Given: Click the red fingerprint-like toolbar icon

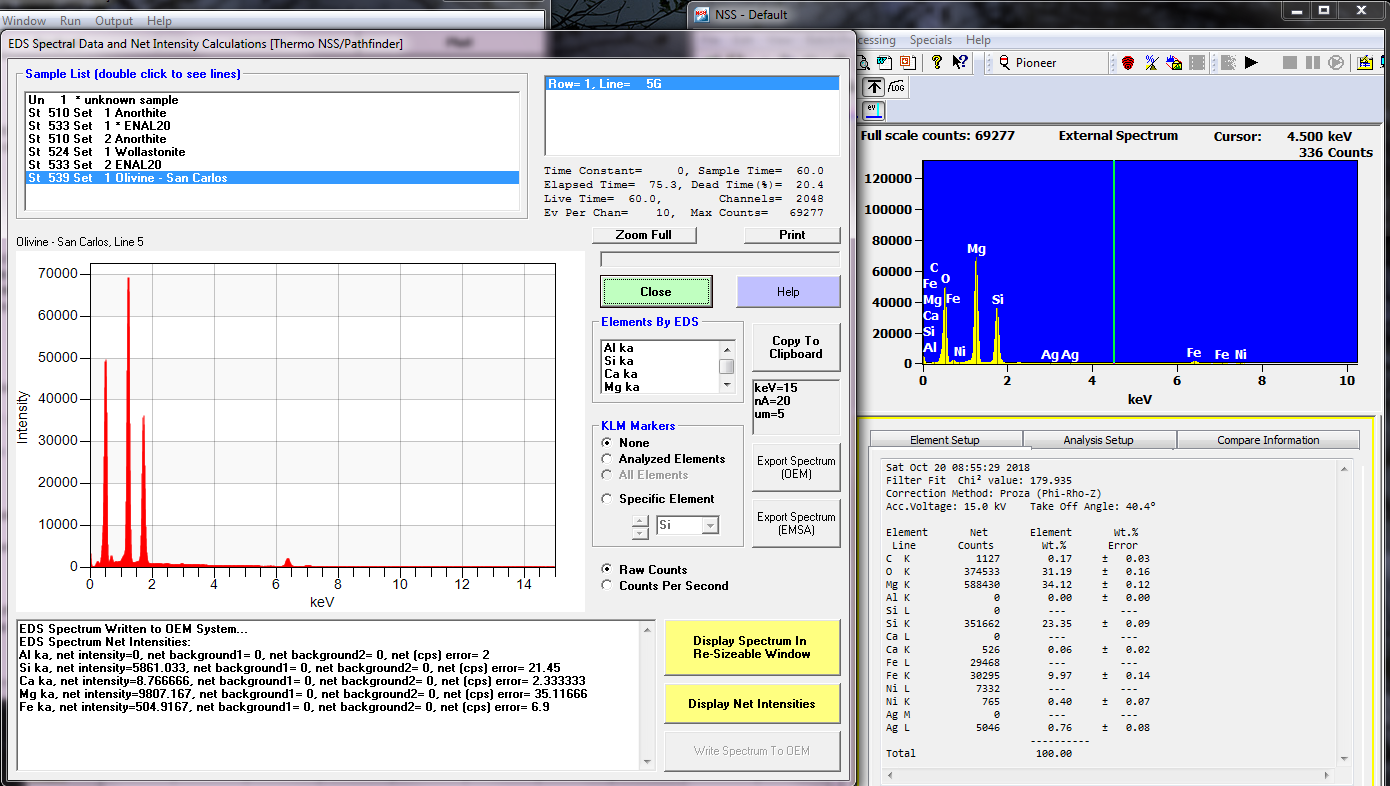Looking at the screenshot, I should point(1128,62).
